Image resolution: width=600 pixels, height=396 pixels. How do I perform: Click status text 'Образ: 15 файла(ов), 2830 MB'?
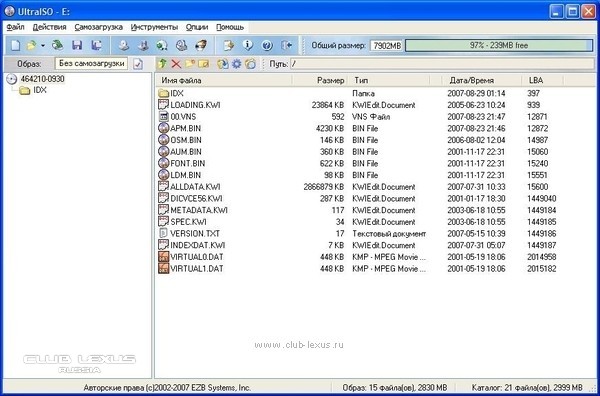click(x=395, y=387)
